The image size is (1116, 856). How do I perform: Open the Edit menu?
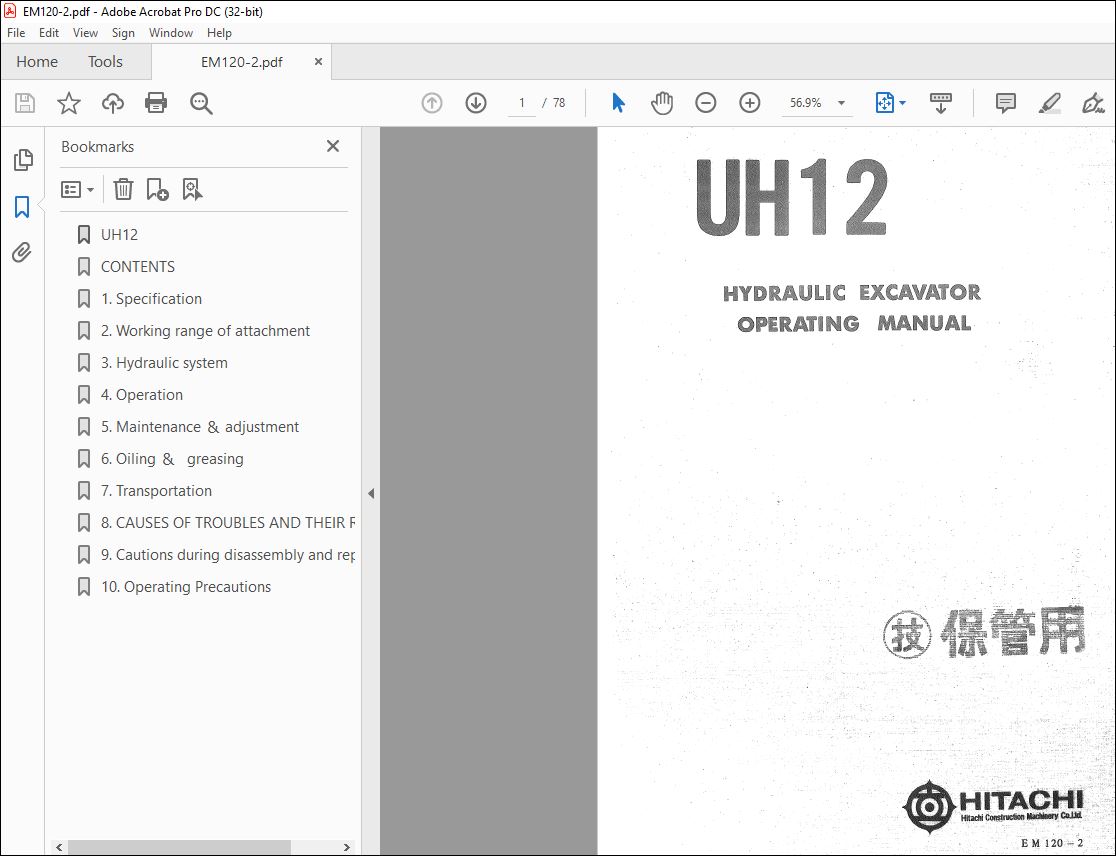click(x=48, y=33)
